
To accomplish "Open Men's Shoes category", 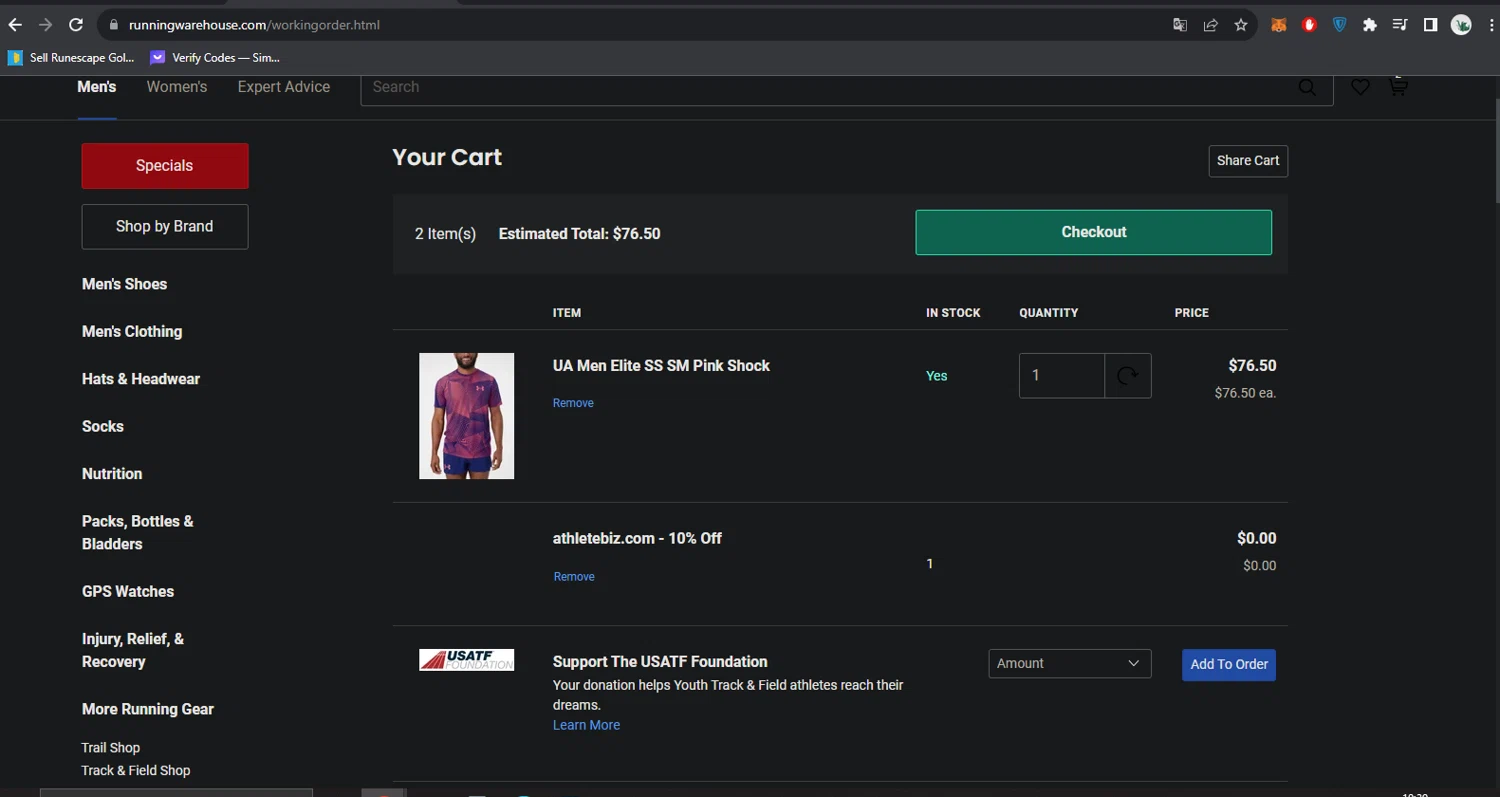I will pyautogui.click(x=125, y=284).
